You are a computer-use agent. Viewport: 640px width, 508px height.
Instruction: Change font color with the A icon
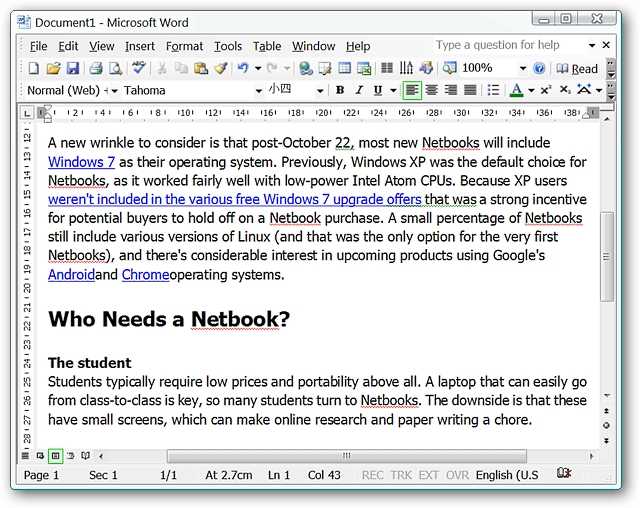click(x=517, y=90)
